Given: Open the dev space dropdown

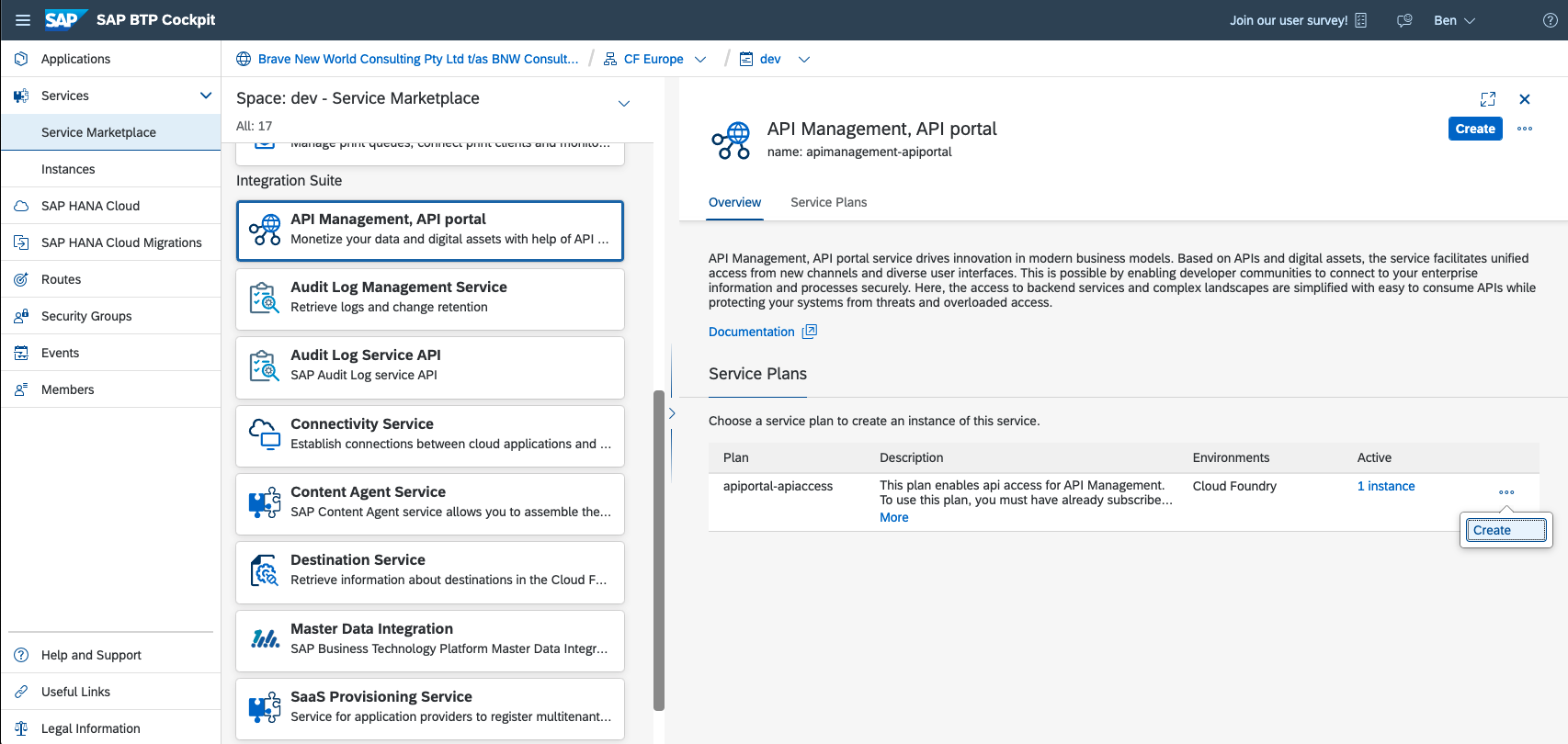Looking at the screenshot, I should [x=804, y=59].
